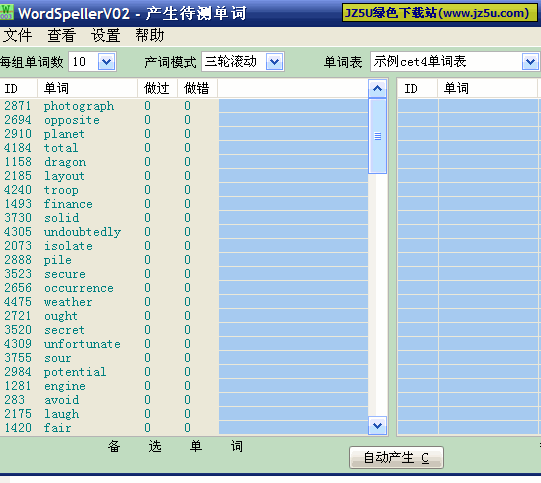Select the word row avoid
This screenshot has width=541, height=483.
[184, 400]
